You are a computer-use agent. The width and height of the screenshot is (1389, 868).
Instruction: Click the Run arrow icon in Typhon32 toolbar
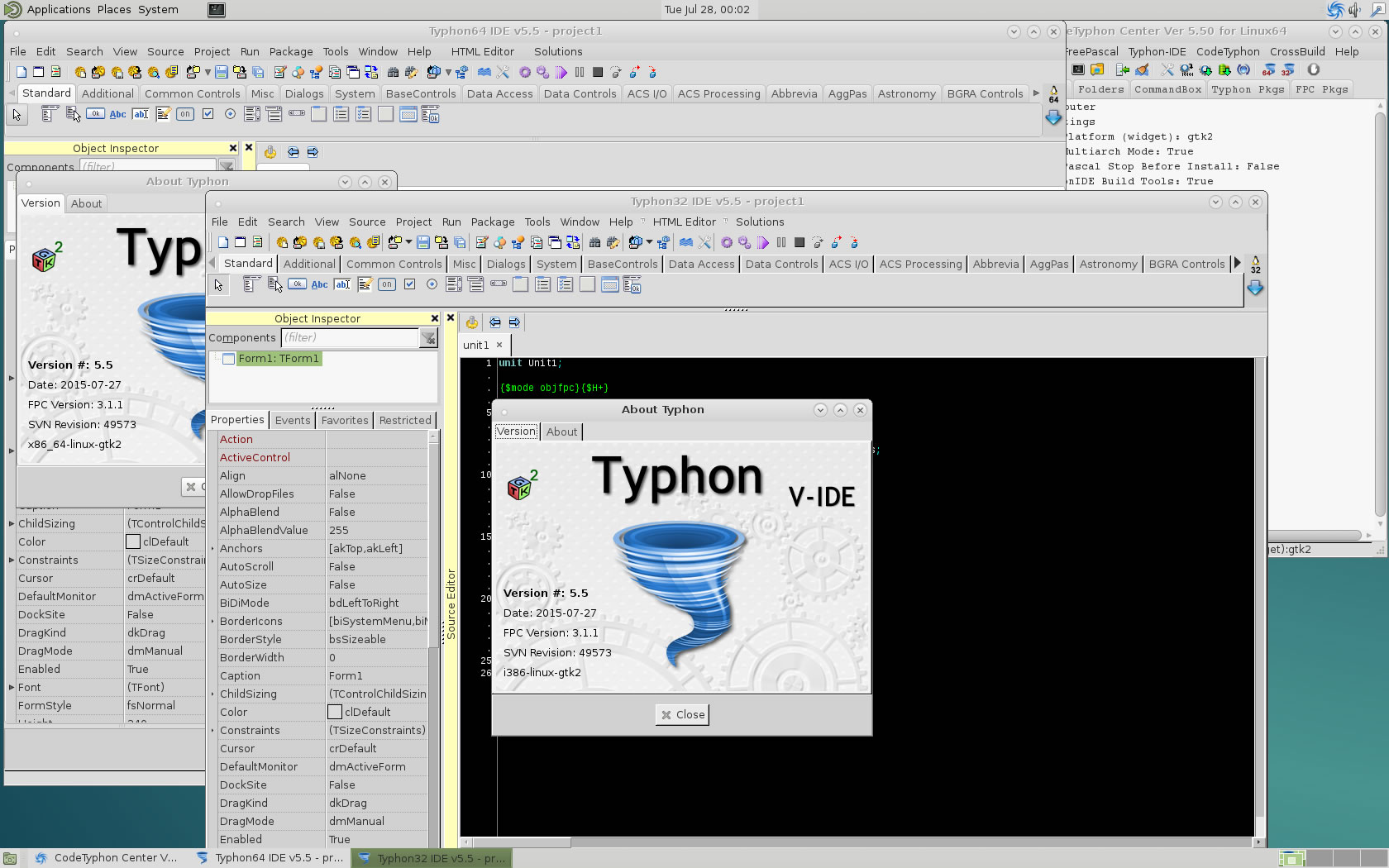pos(763,242)
